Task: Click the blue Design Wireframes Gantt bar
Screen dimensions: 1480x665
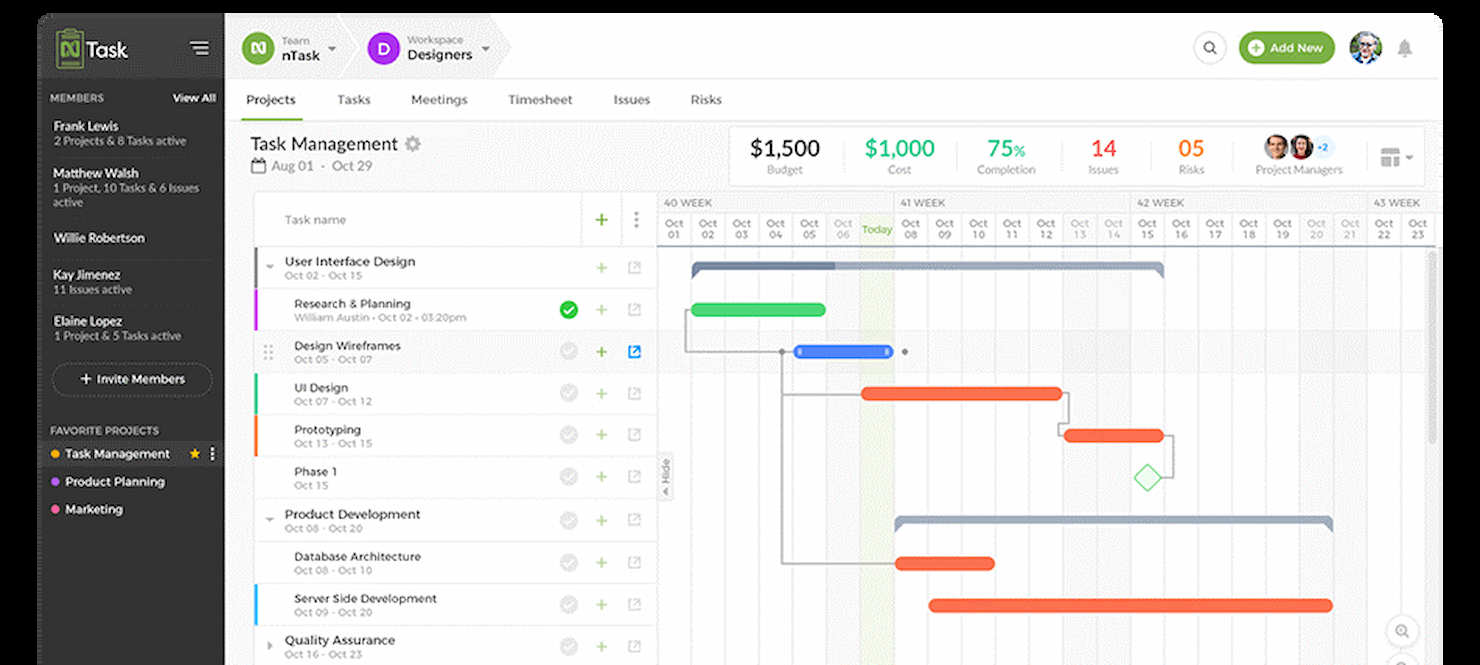Action: [x=843, y=352]
